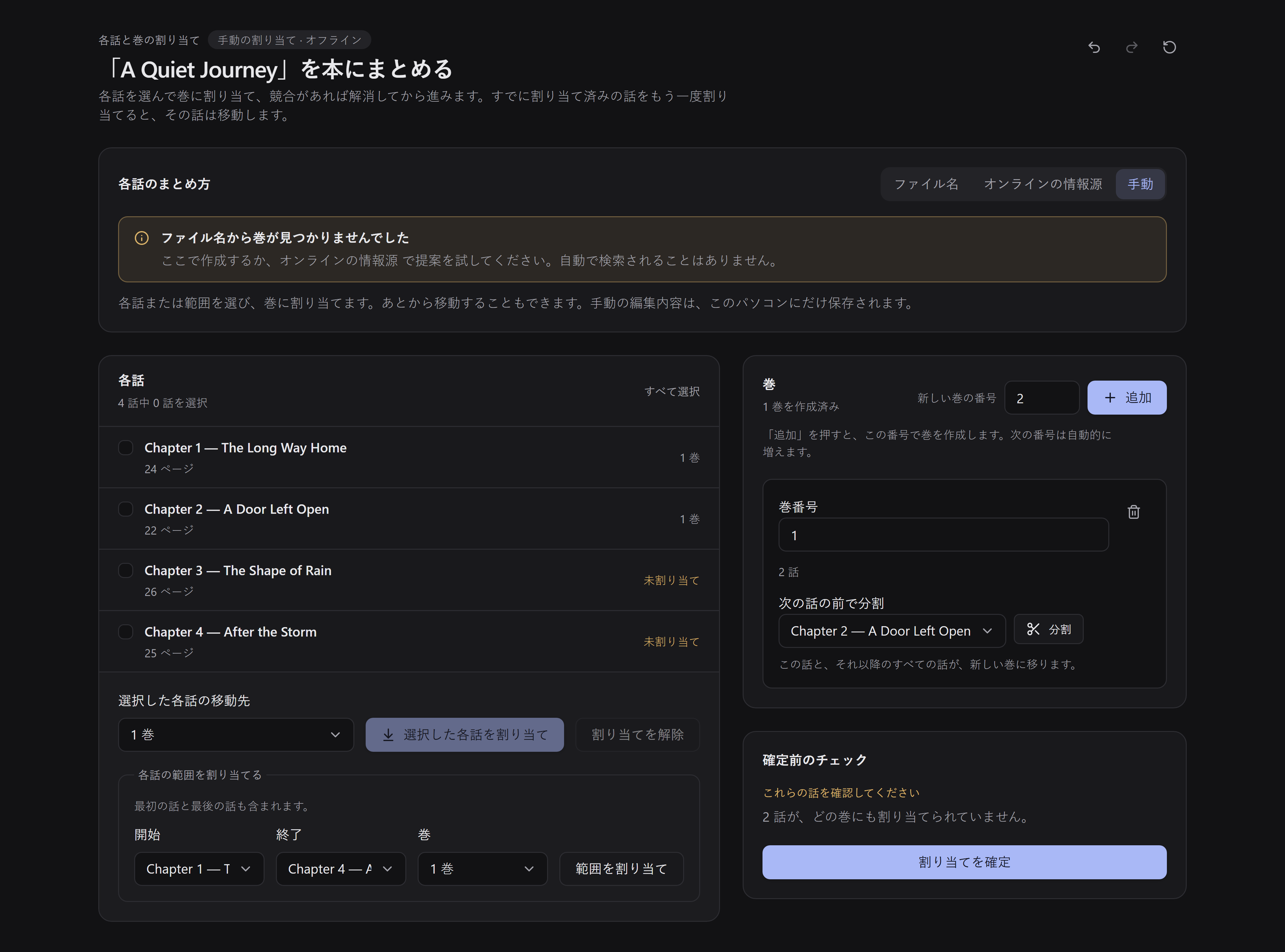Screen dimensions: 1285x952
Task: Switch to the ファイル名 tab
Action: (x=926, y=184)
